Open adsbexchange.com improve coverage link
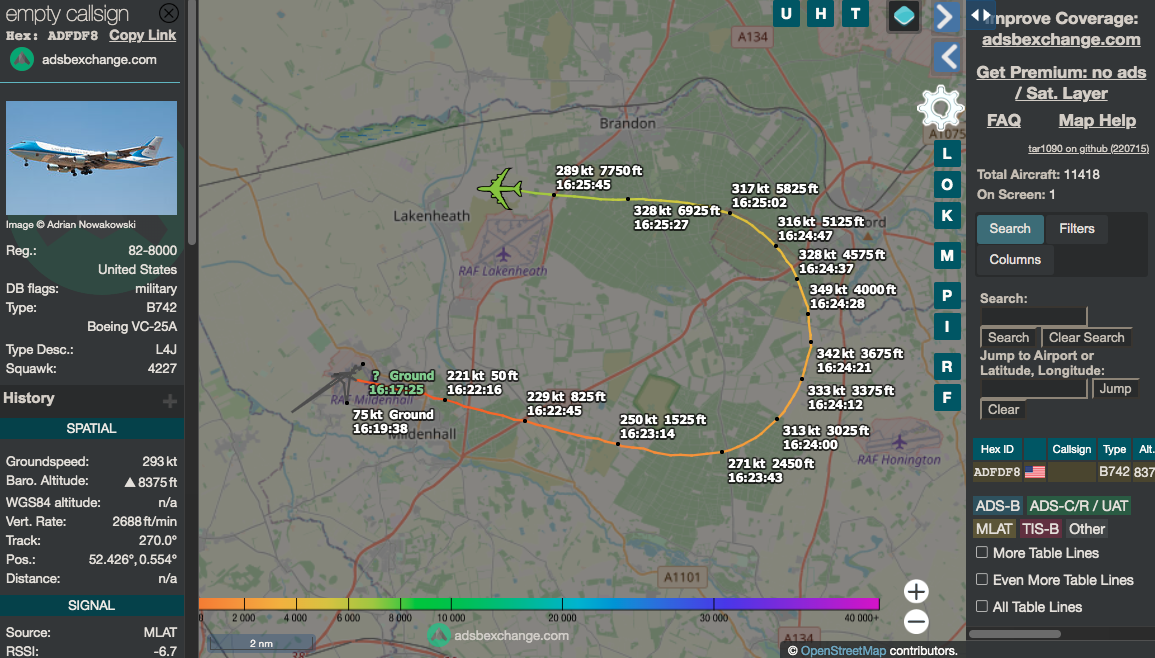This screenshot has width=1155, height=658. (1061, 40)
